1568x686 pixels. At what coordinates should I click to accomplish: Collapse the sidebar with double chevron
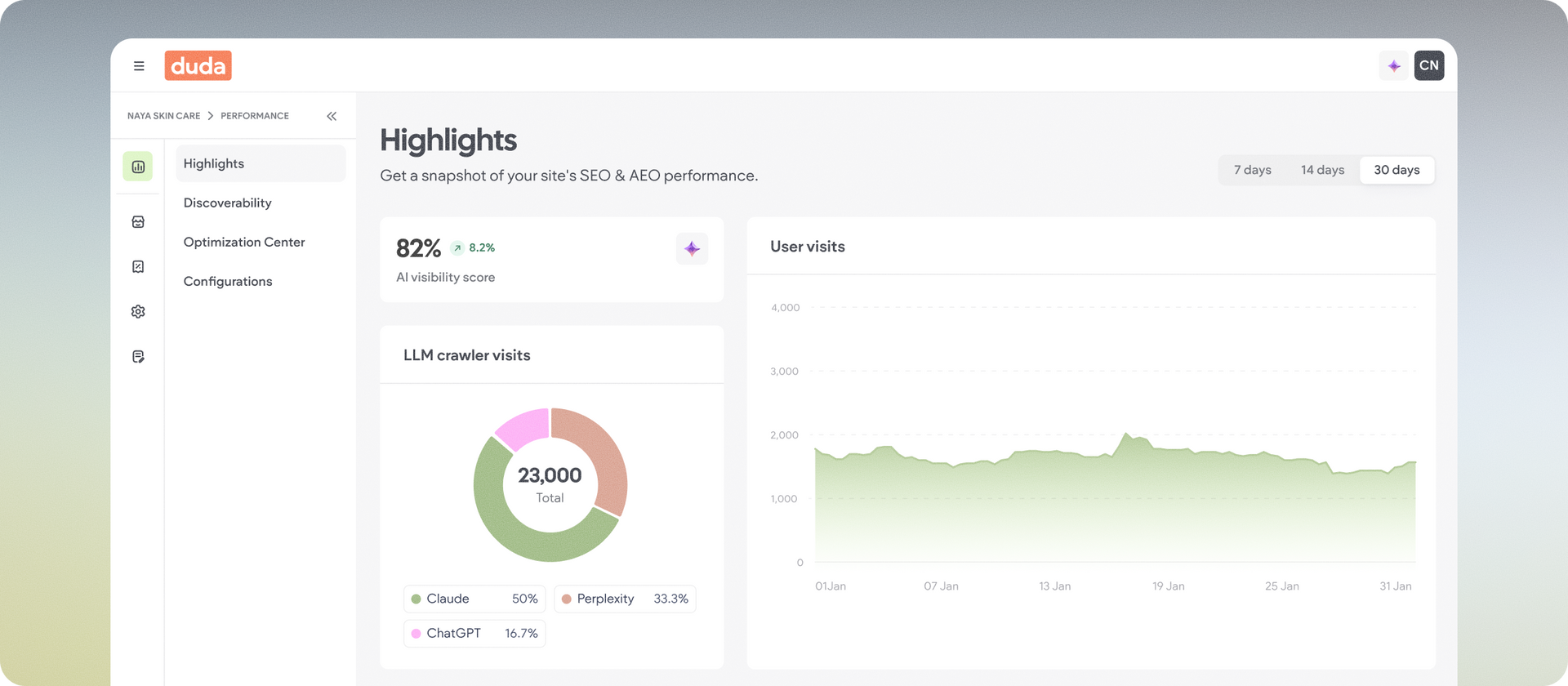pyautogui.click(x=332, y=116)
